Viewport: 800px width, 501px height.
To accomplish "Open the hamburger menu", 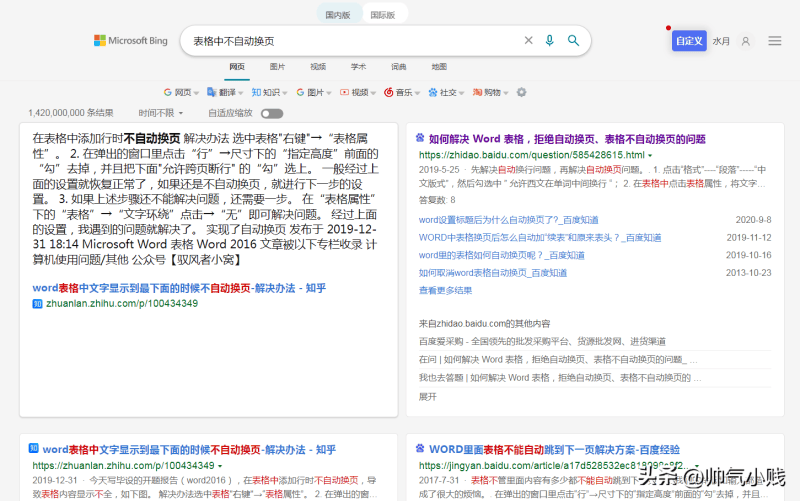I will [774, 41].
